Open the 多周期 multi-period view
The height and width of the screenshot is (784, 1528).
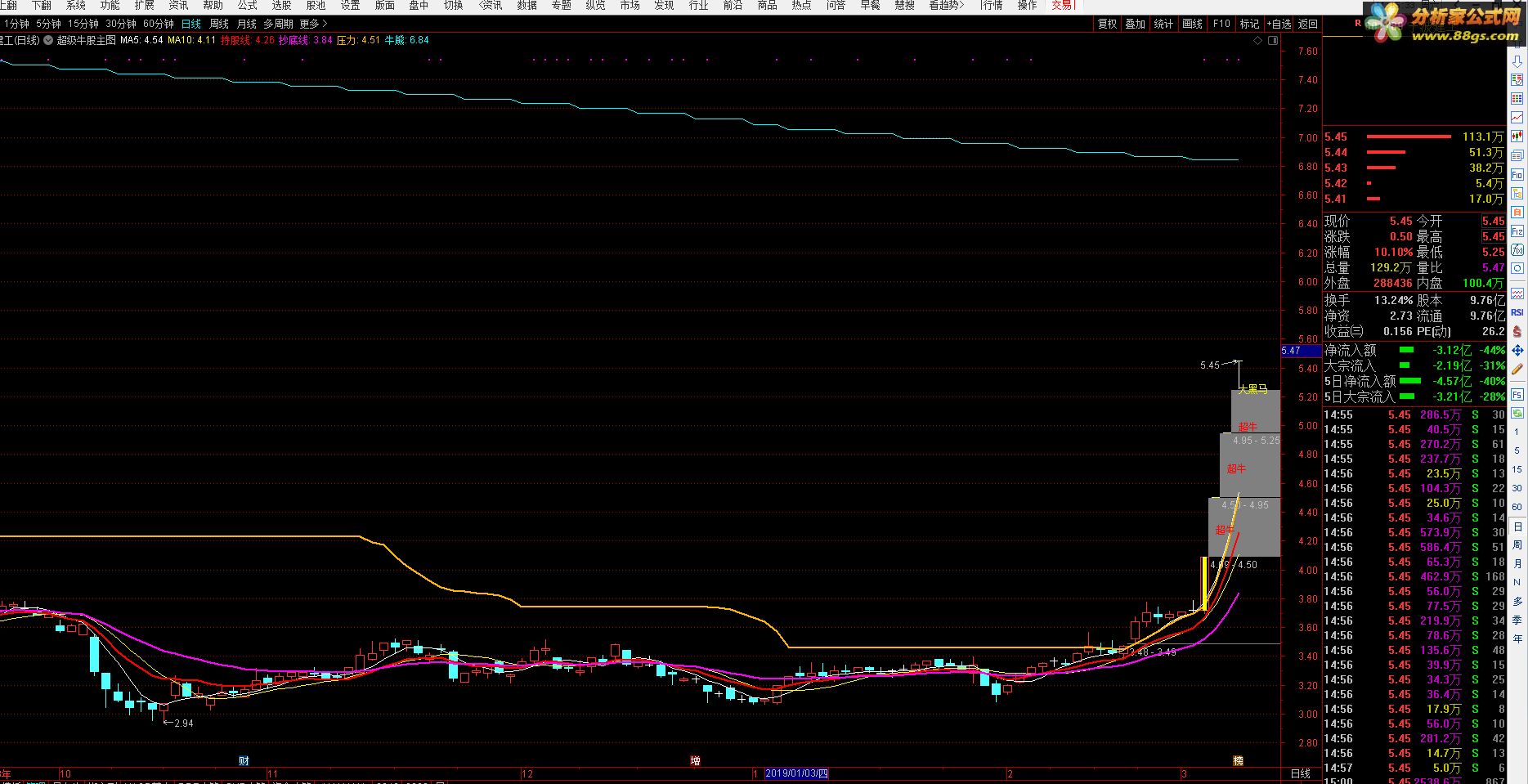tap(278, 25)
